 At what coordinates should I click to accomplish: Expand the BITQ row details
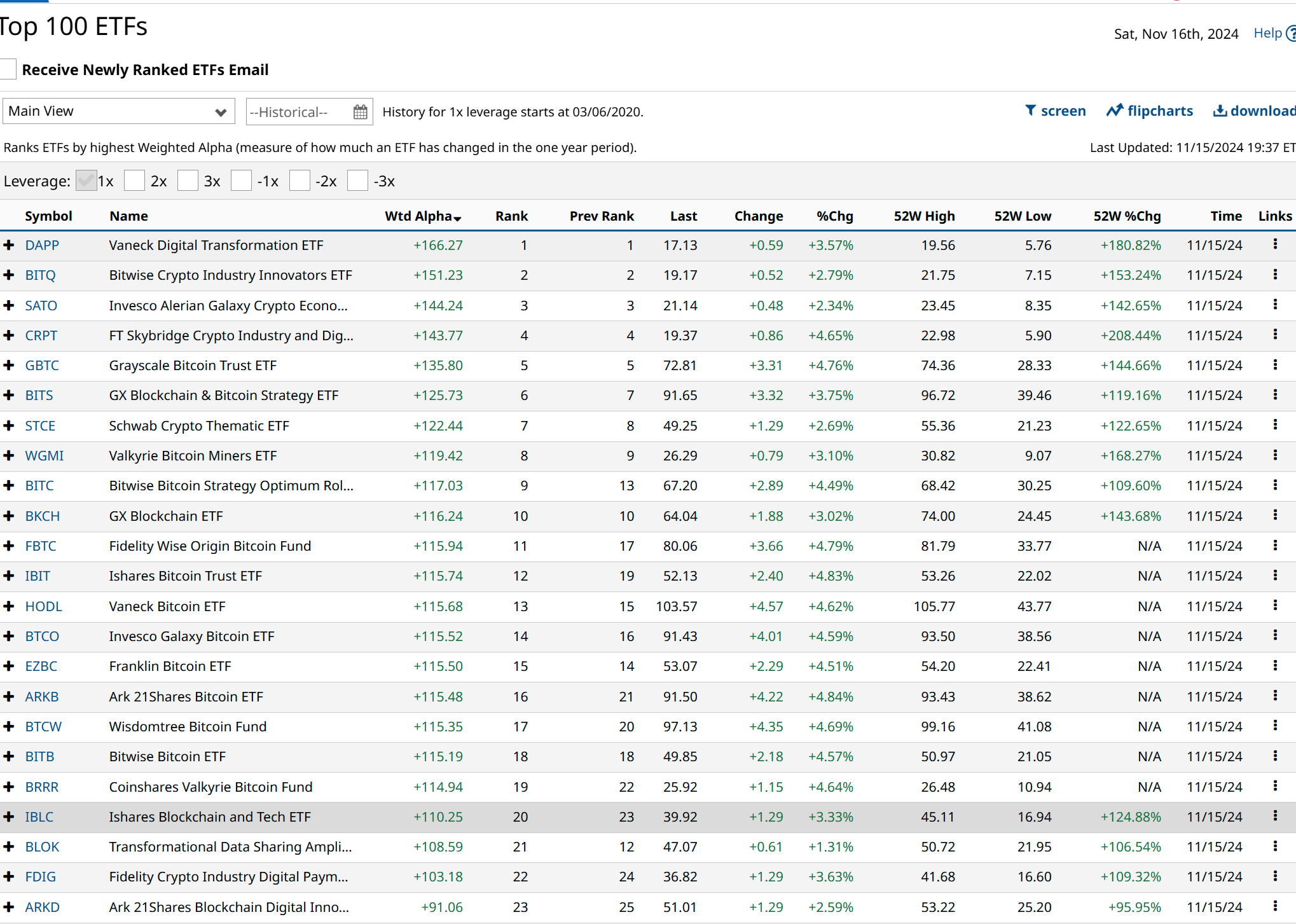[x=9, y=275]
